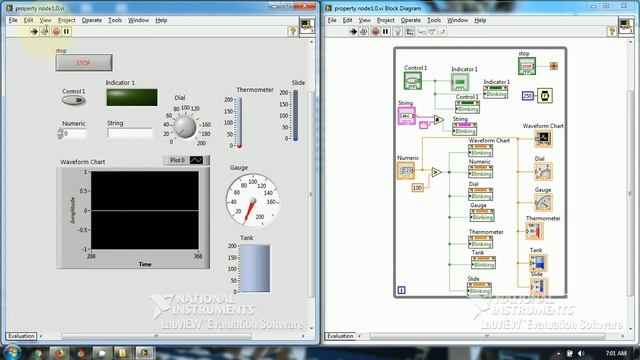Open File menu in front panel window
Screen dimensions: 640x360
point(13,20)
